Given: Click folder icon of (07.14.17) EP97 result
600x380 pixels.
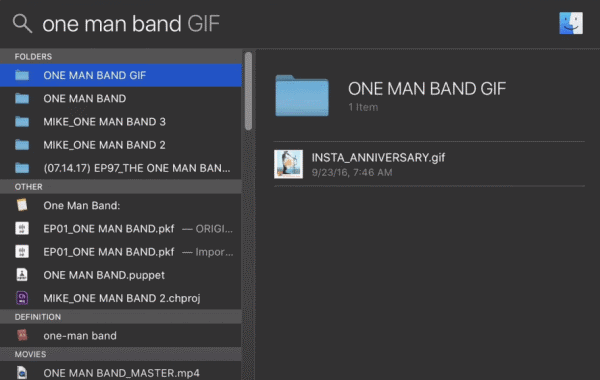Looking at the screenshot, I should coord(22,168).
